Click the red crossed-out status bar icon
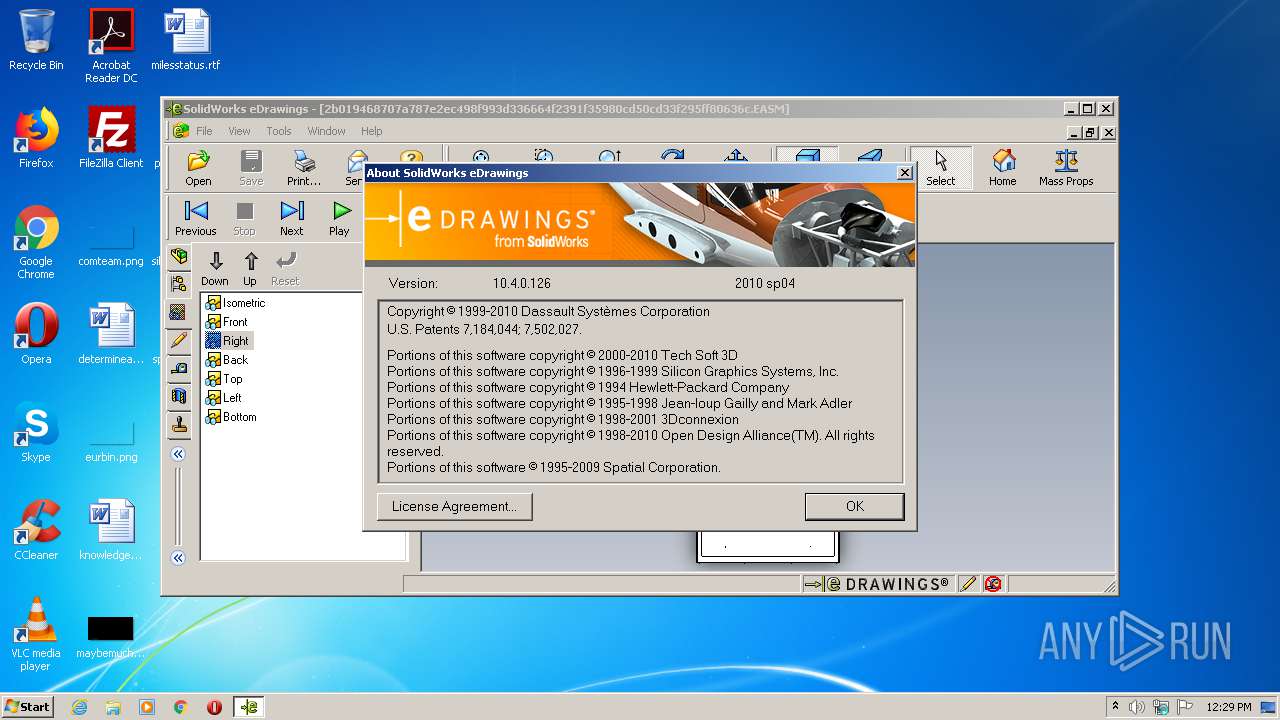 click(x=993, y=584)
